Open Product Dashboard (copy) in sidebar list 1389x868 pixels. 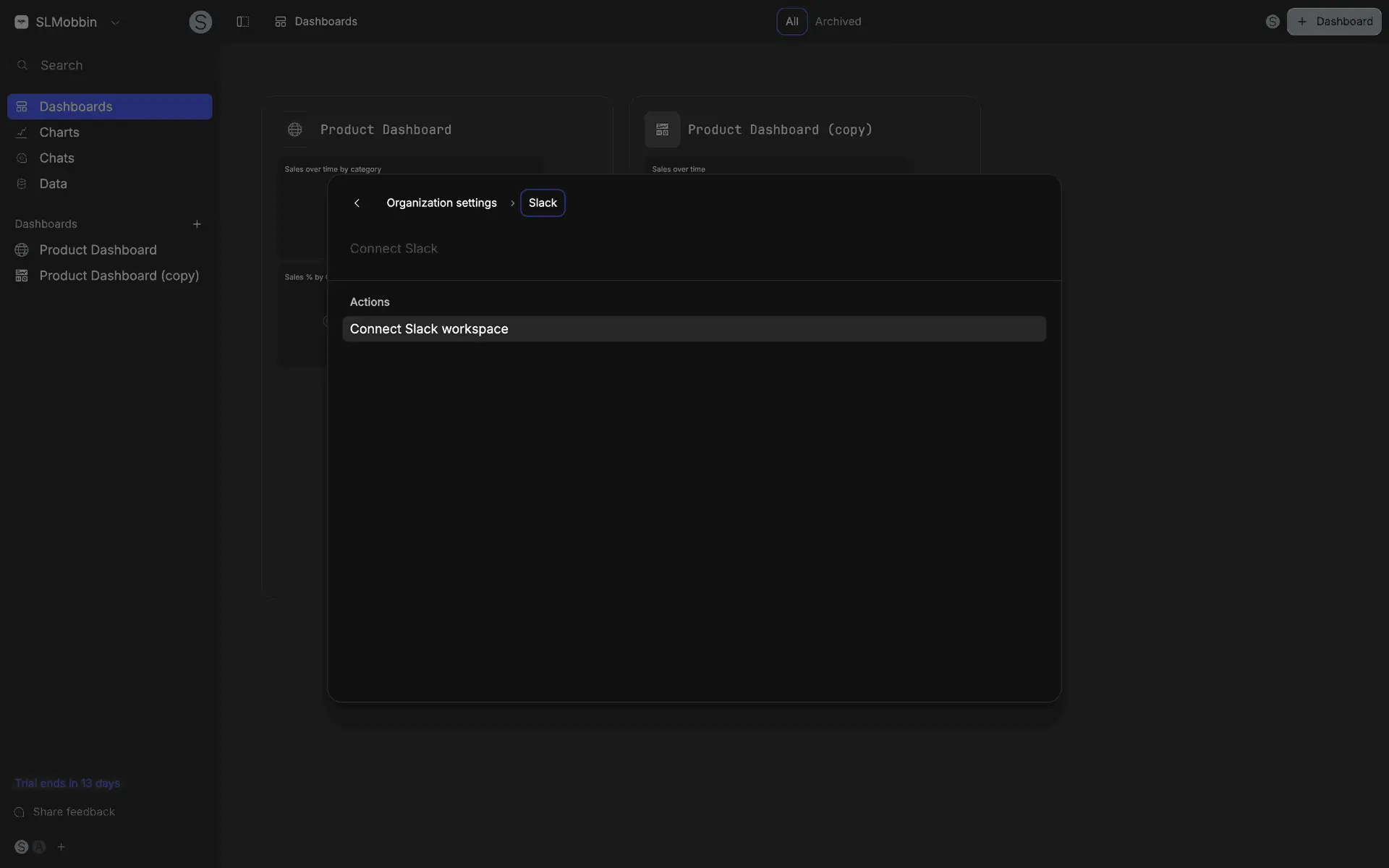119,276
